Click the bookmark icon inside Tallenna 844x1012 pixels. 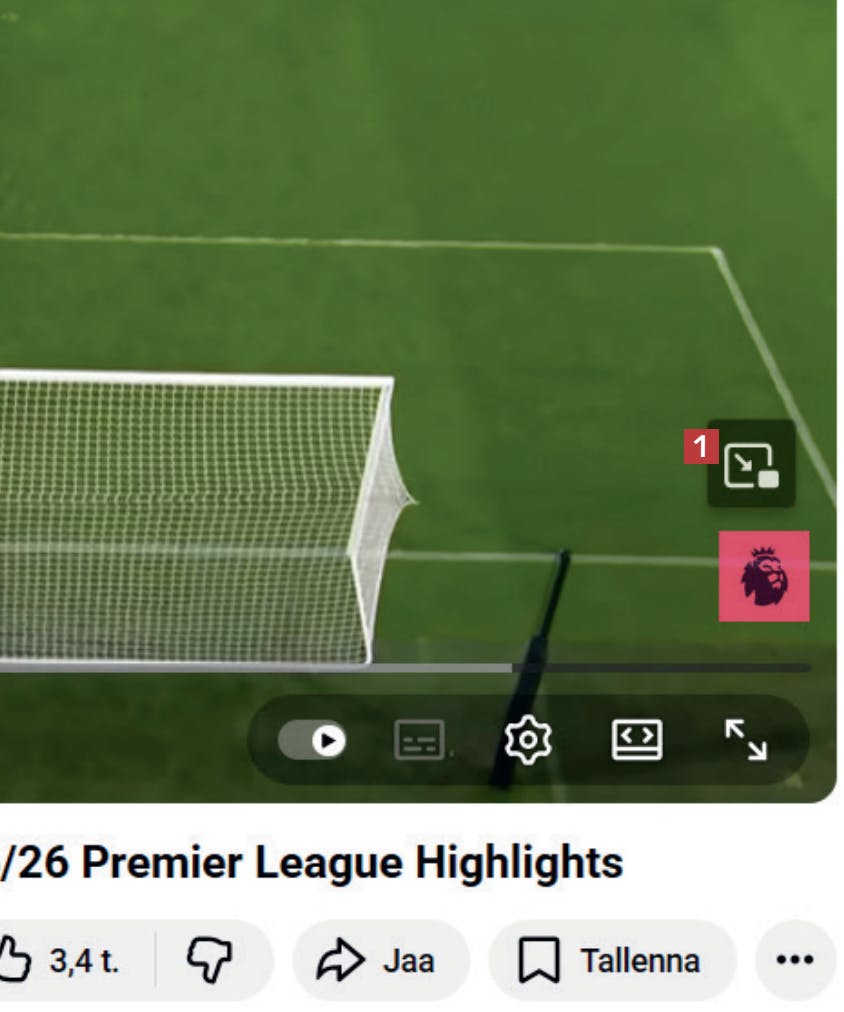(x=539, y=960)
